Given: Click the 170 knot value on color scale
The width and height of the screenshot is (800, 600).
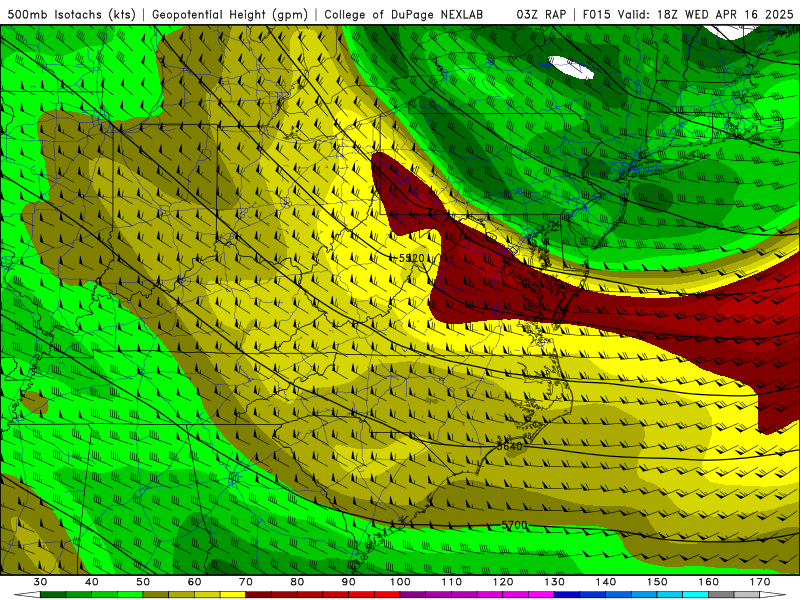Looking at the screenshot, I should click(x=760, y=582).
